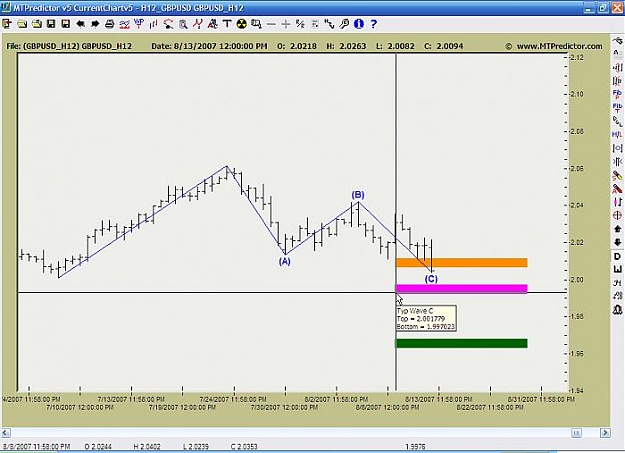The height and width of the screenshot is (453, 625).
Task: Click the red-blue line chart icon
Action: [124, 24]
